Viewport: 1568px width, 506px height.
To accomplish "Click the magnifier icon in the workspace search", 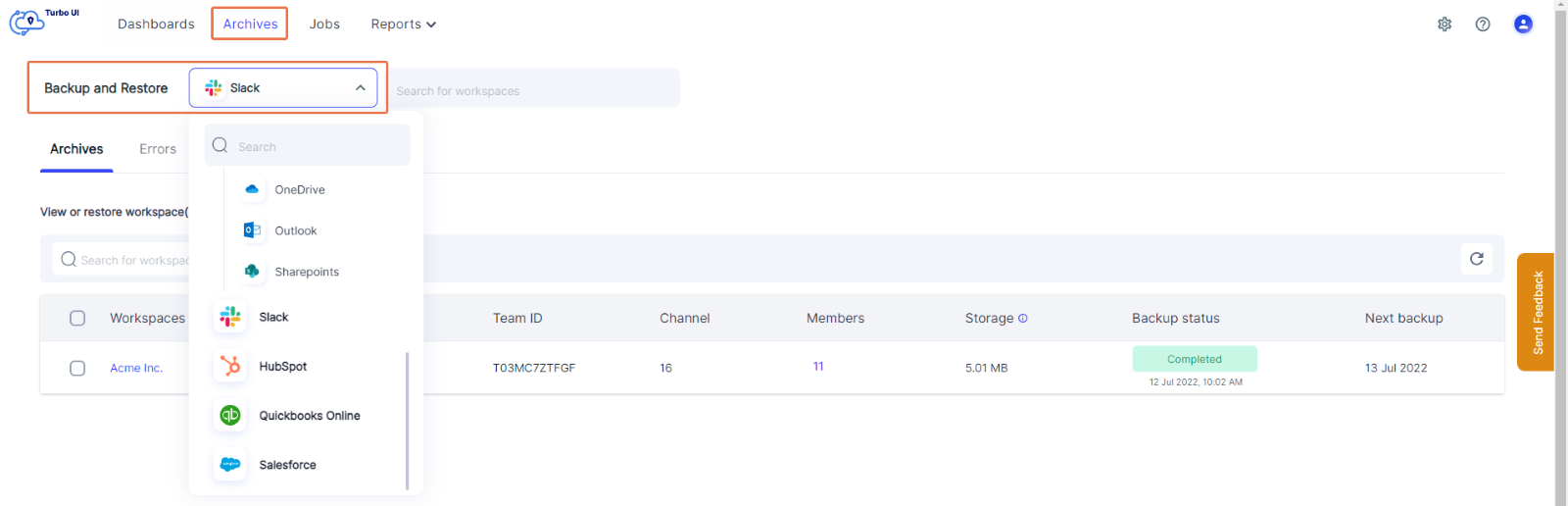I will 69,259.
